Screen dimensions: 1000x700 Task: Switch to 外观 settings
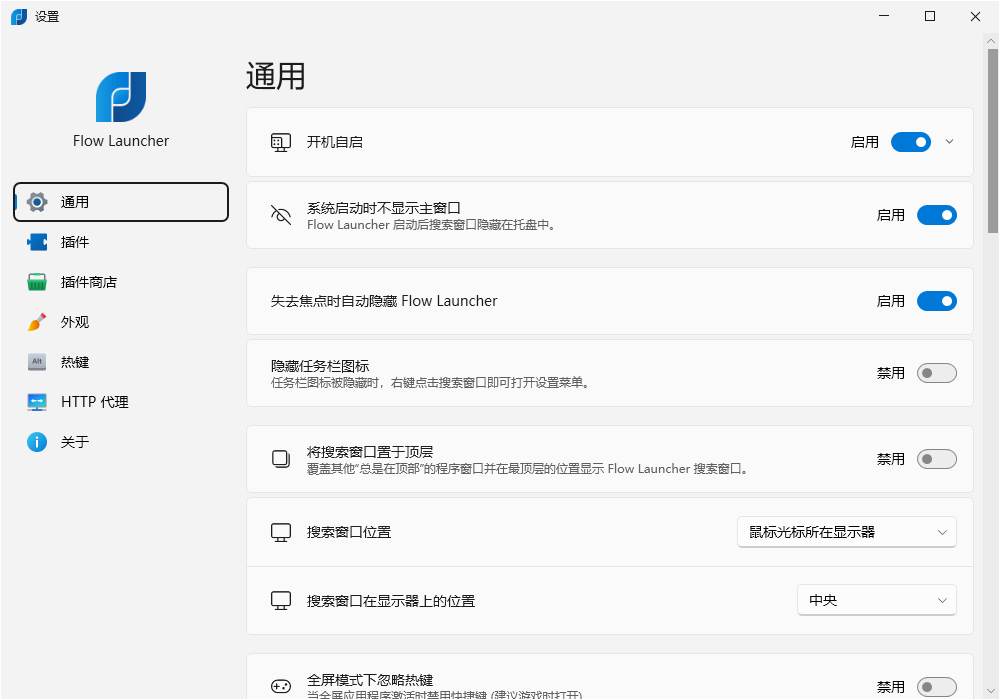click(121, 322)
